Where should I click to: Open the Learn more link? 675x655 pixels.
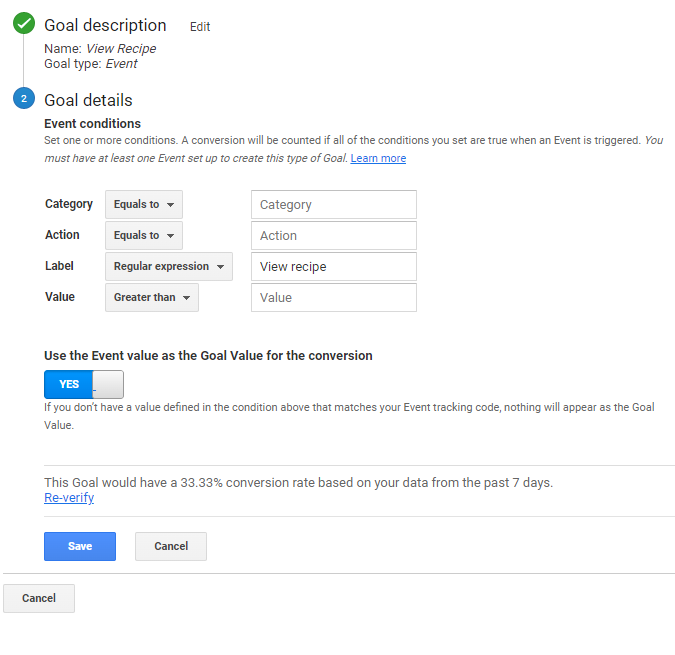click(x=378, y=158)
